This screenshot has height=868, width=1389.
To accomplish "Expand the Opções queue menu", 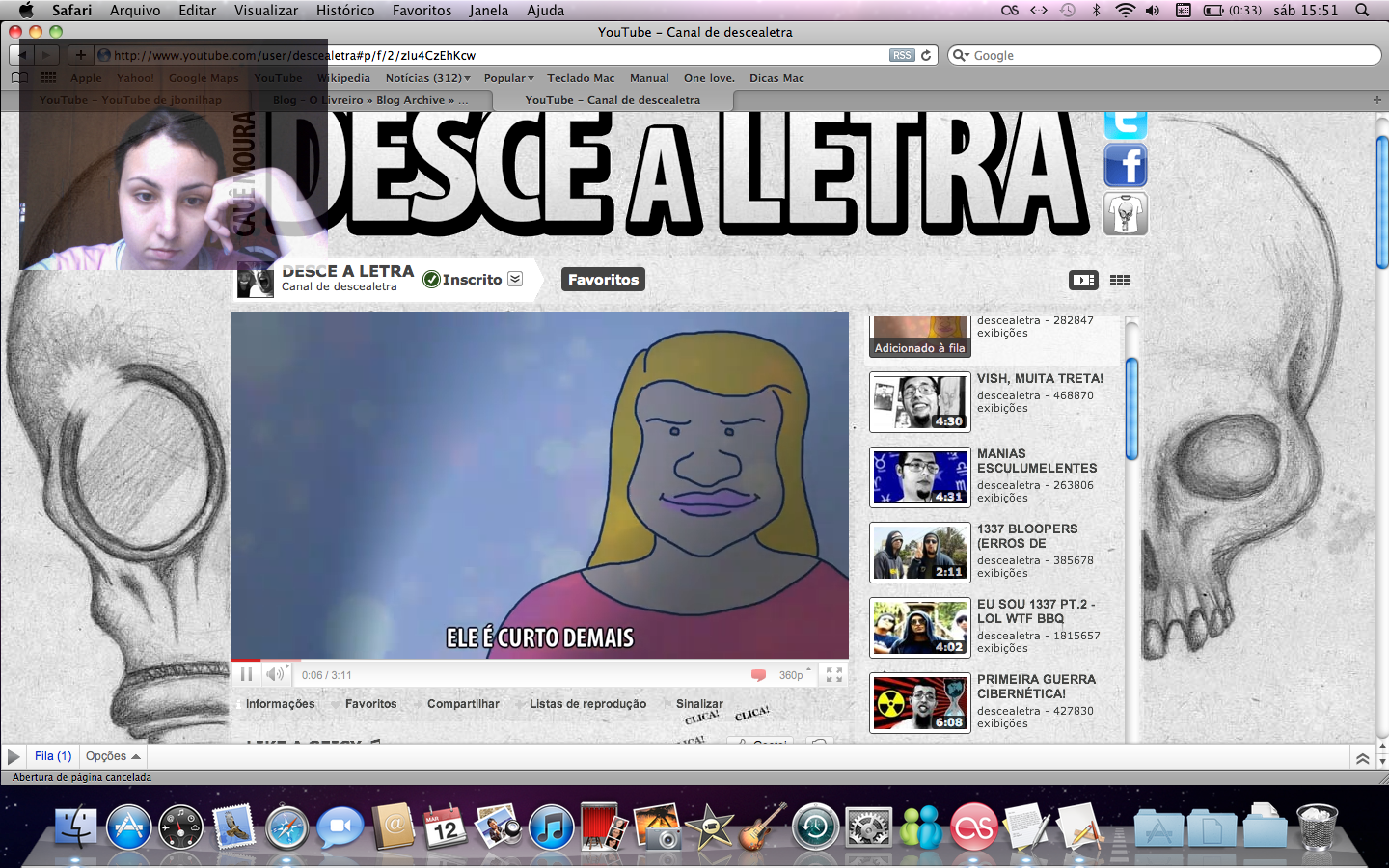I will point(113,756).
